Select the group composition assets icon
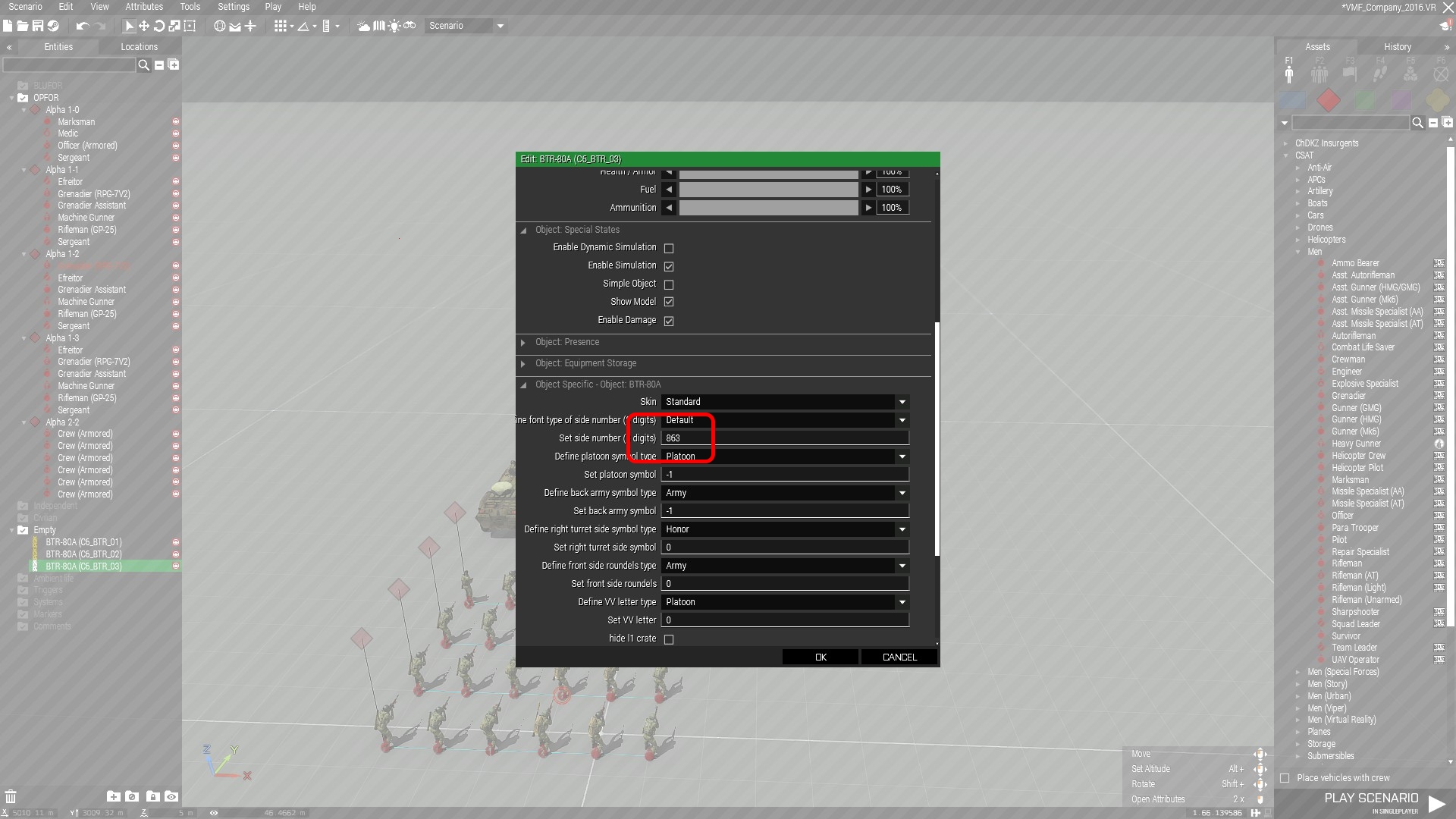Viewport: 1456px width, 819px height. (x=1319, y=74)
